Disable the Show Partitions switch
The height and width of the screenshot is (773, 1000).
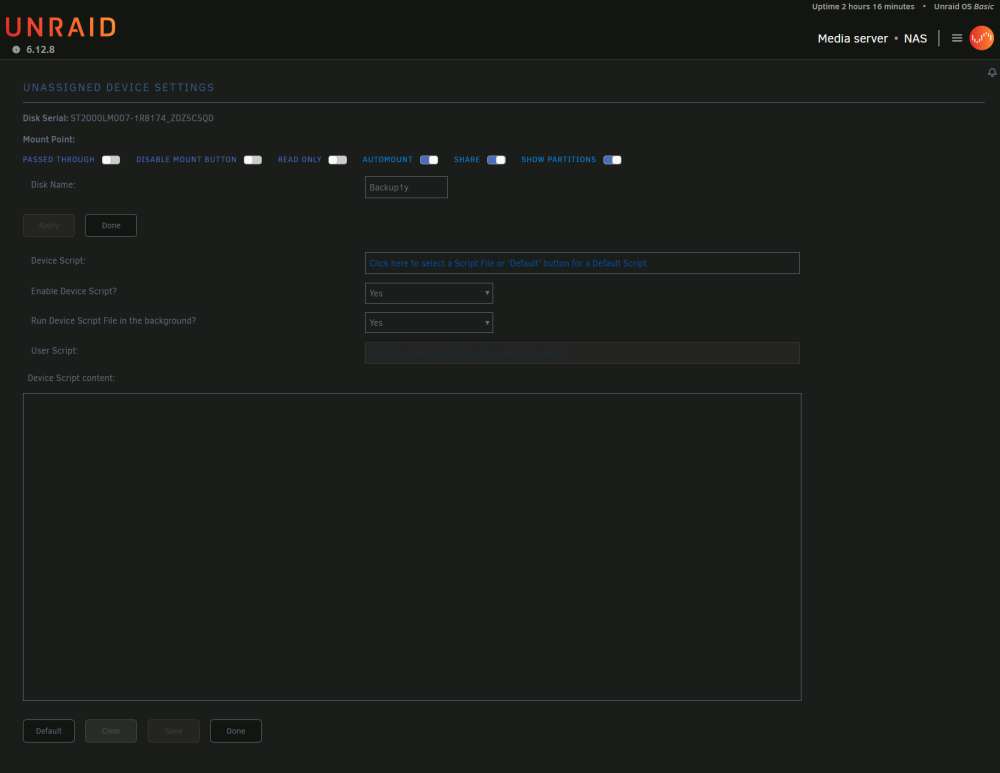point(612,159)
